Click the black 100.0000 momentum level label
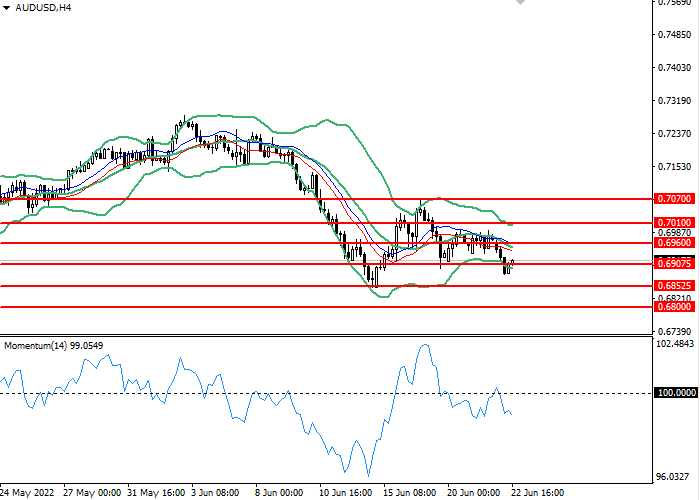The image size is (700, 500). tap(676, 393)
